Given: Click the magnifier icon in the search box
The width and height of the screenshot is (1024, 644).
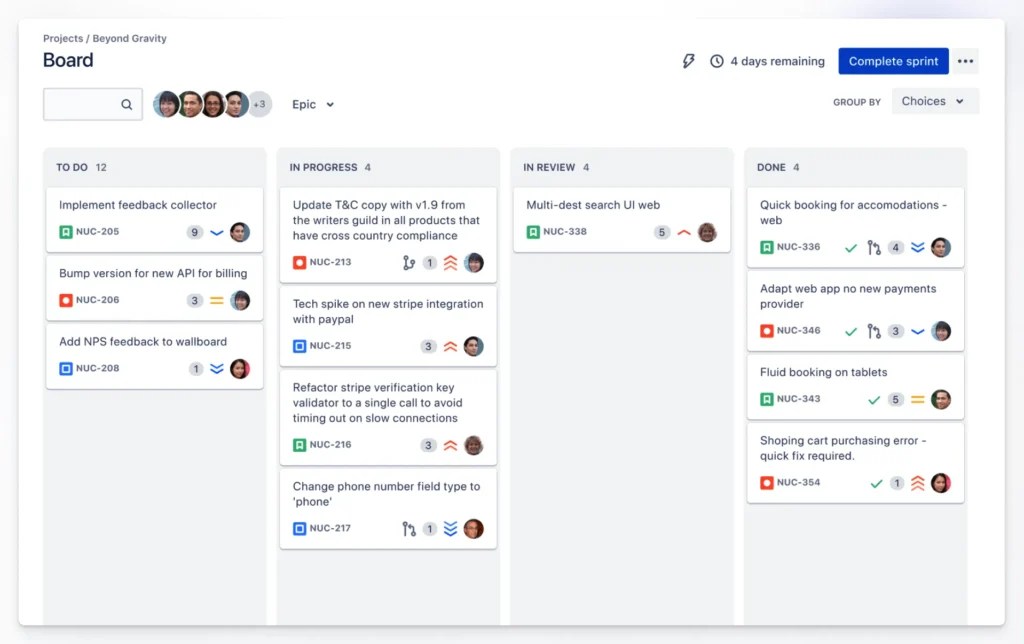Looking at the screenshot, I should click(x=126, y=104).
